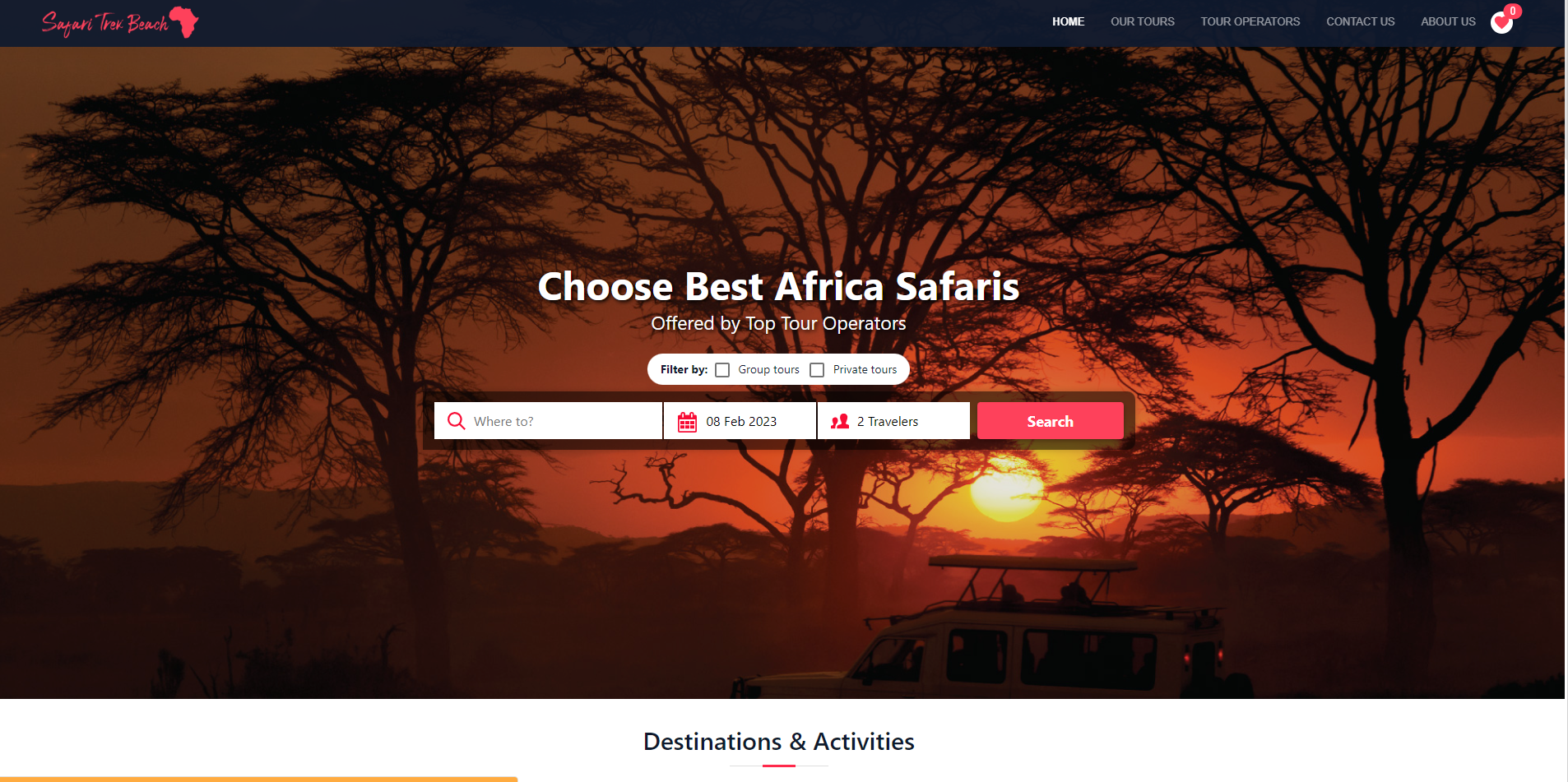Screen dimensions: 1568x782
Task: Visit the ABOUT US page
Action: 1448,21
